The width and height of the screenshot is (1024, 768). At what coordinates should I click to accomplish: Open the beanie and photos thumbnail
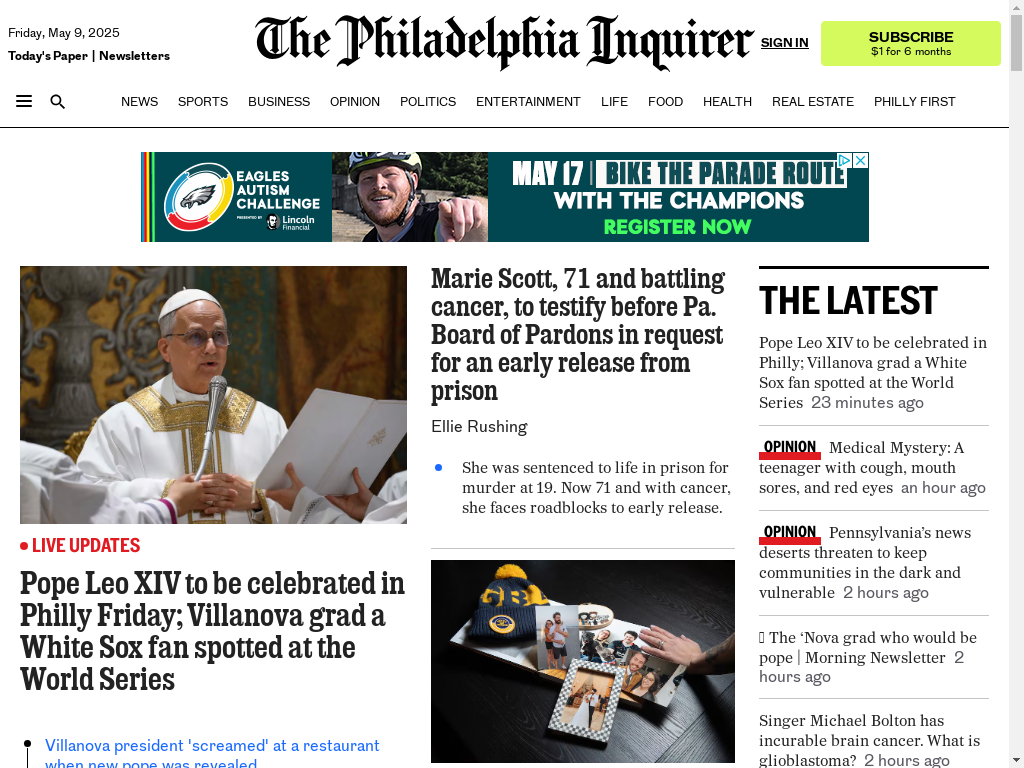point(583,661)
